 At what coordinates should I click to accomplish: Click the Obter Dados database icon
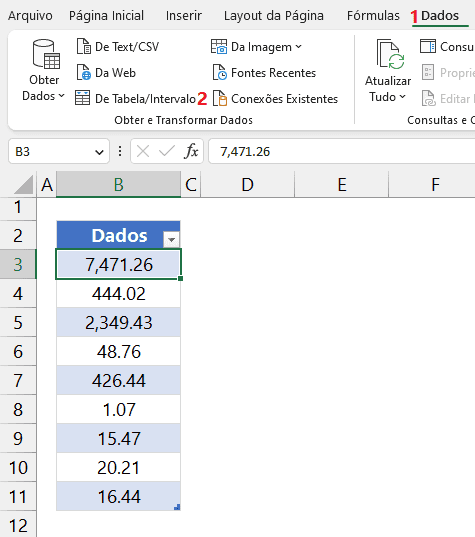(46, 54)
